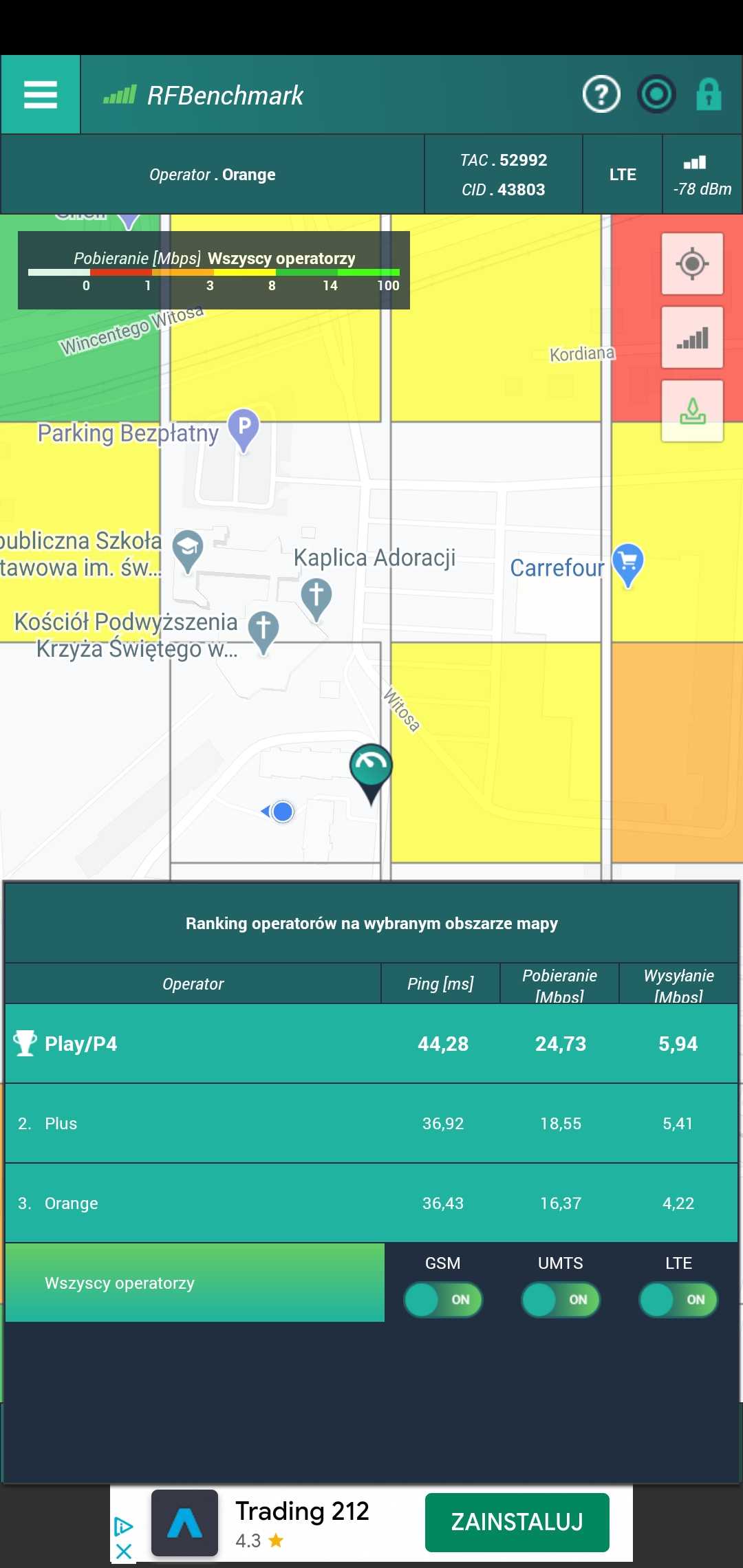Expand the Pobieranie legend panel

214,270
